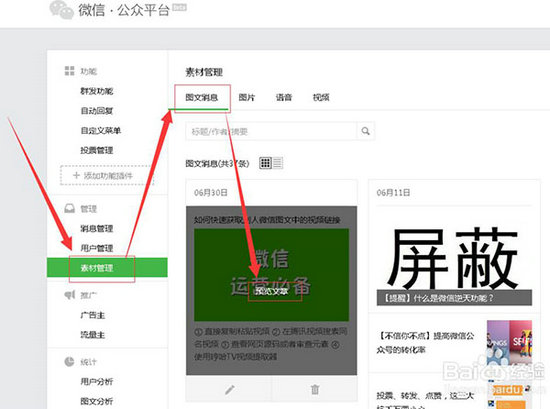Click the 统计 pie chart icon

click(69, 361)
